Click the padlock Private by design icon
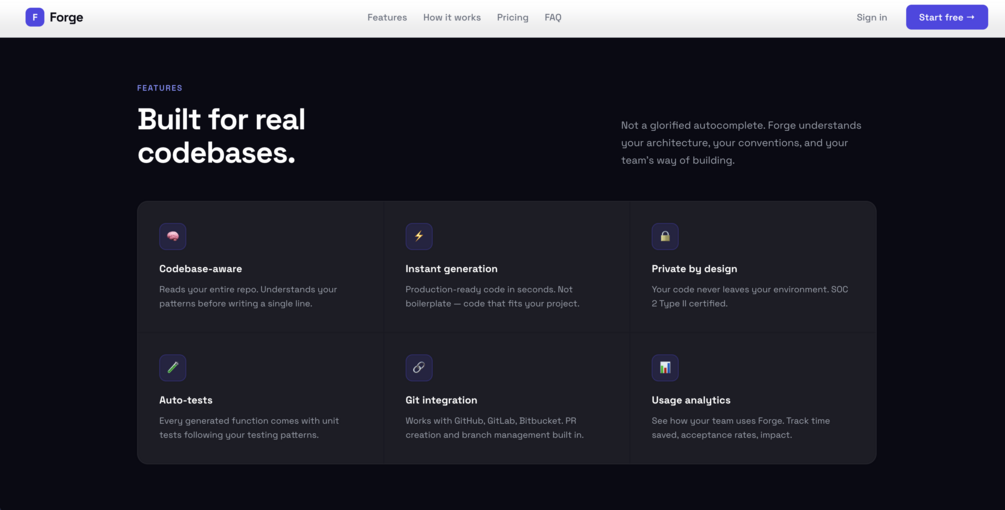The width and height of the screenshot is (1005, 510). click(665, 236)
